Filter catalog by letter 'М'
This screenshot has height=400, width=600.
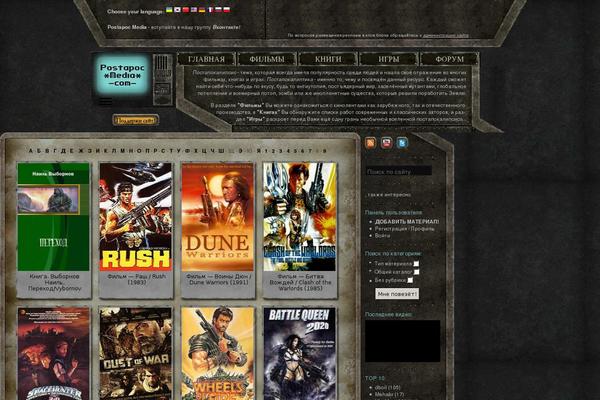point(122,151)
